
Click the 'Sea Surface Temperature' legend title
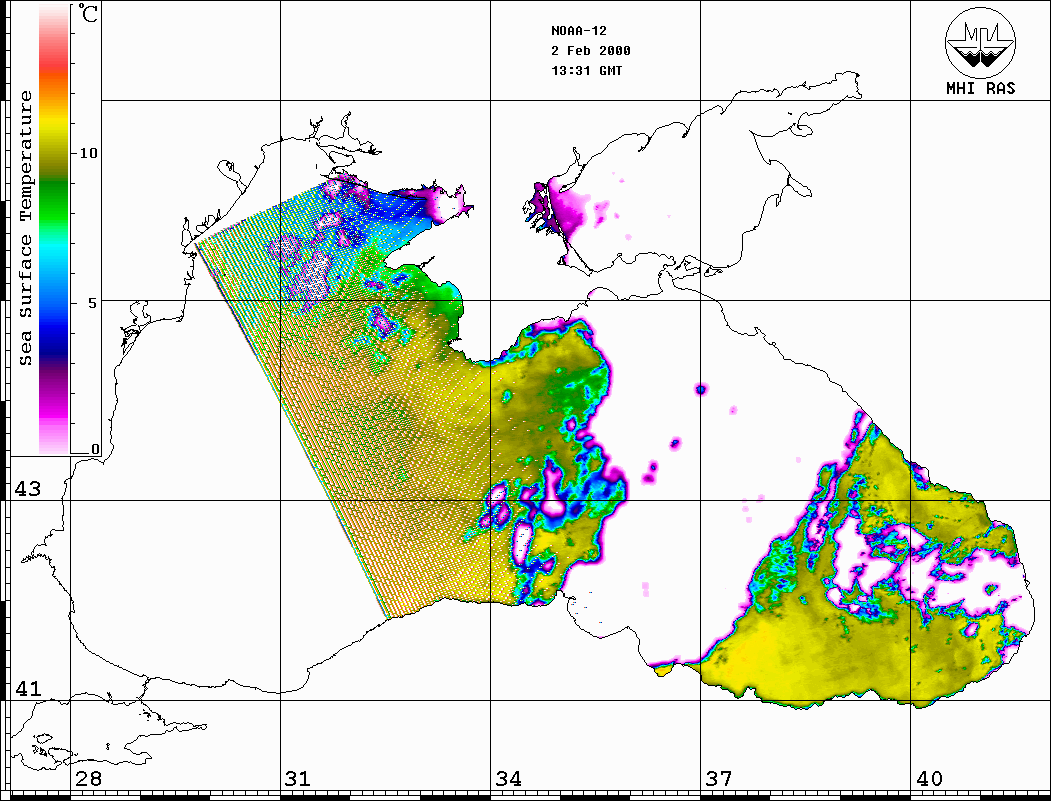tap(26, 228)
